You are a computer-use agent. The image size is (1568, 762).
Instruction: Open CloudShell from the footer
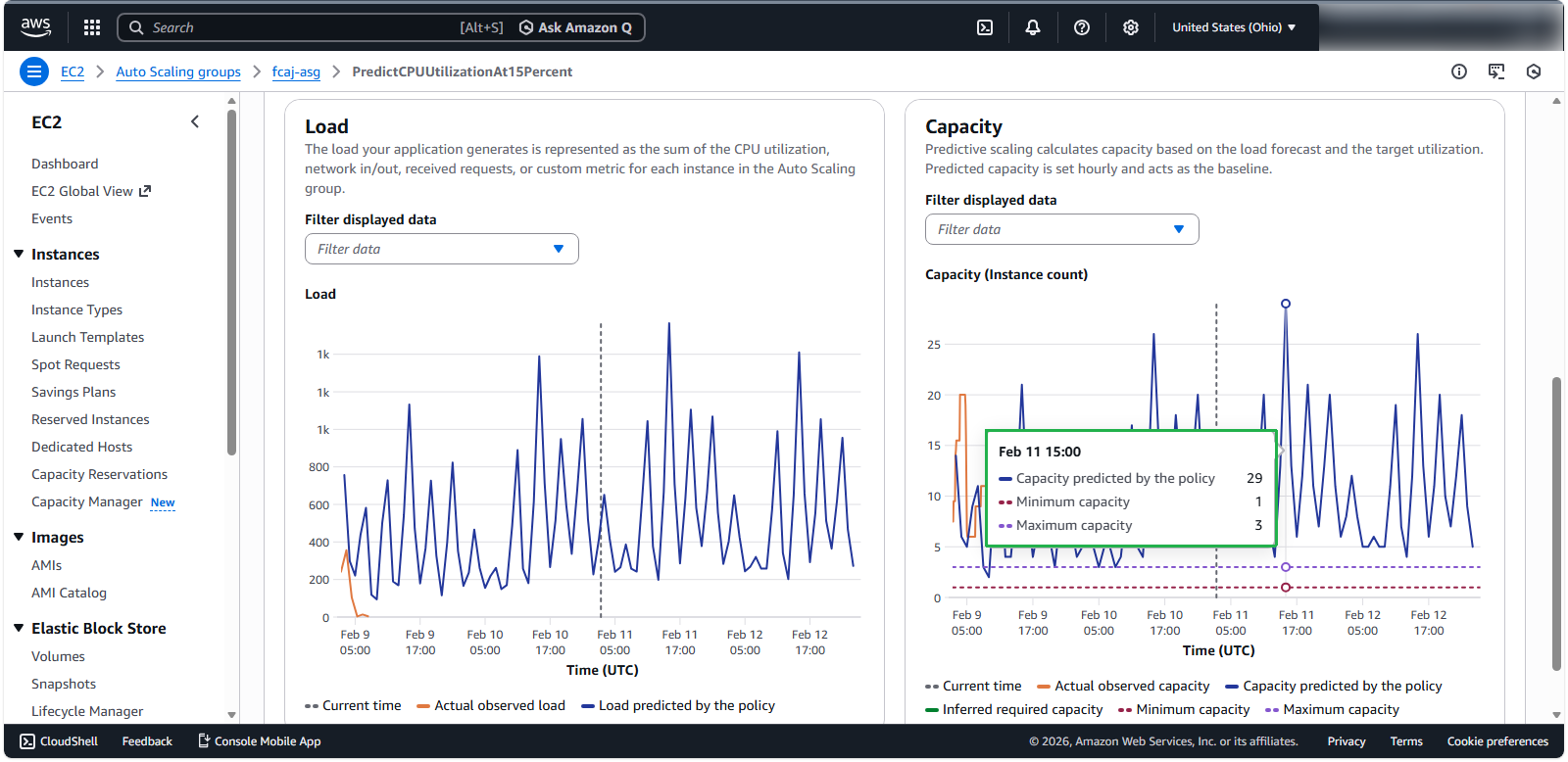point(59,741)
